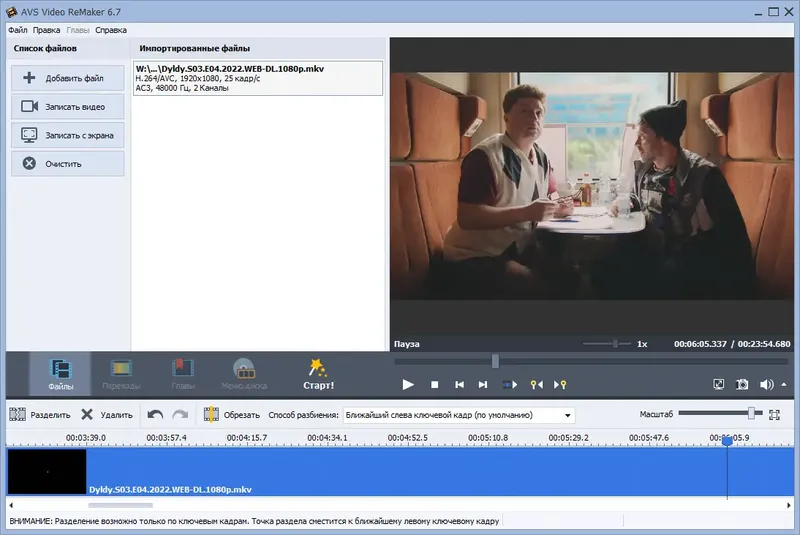
Task: Delete selection with the Удалить button
Action: pyautogui.click(x=107, y=415)
